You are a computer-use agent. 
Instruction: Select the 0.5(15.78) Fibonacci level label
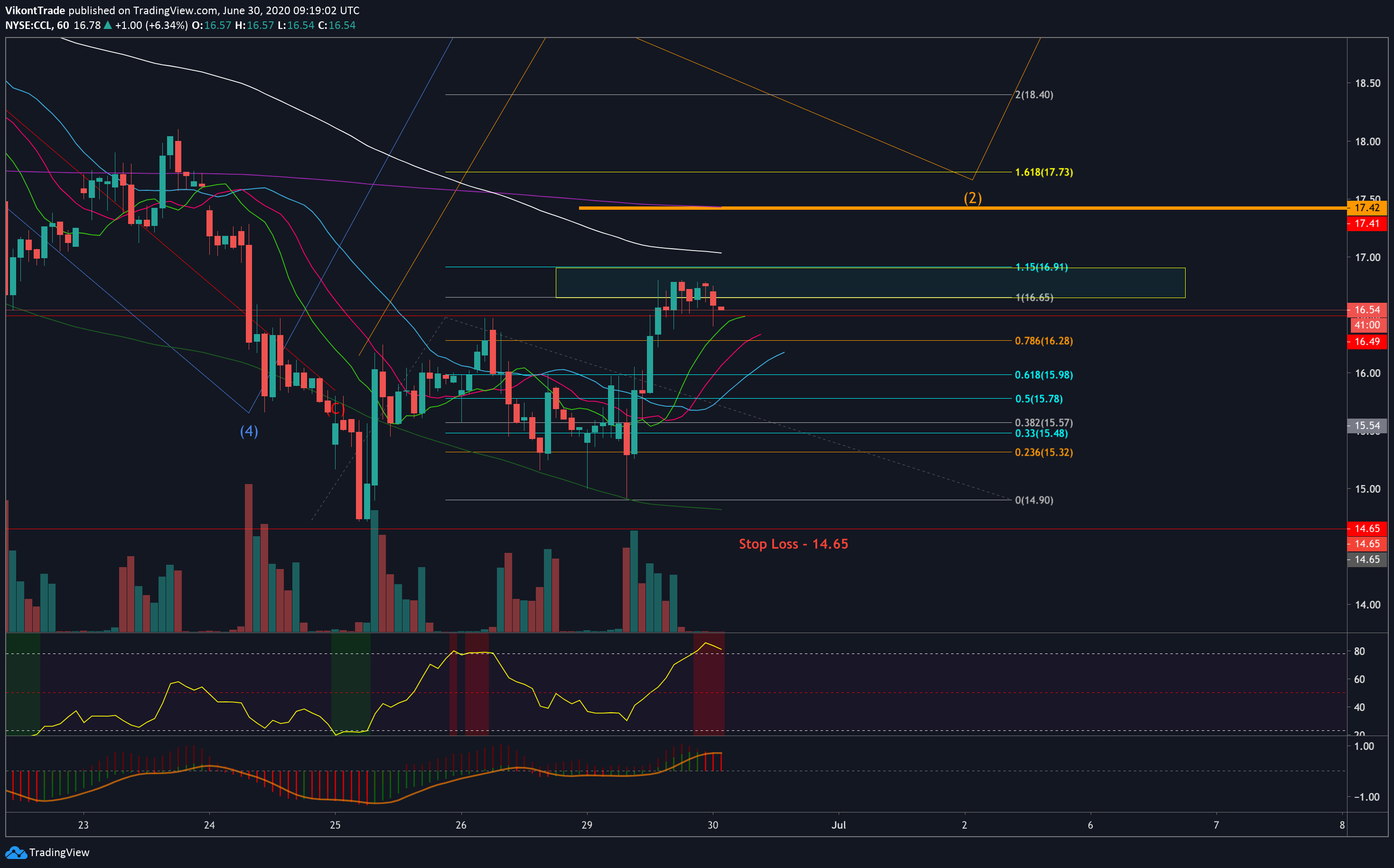[x=1038, y=399]
